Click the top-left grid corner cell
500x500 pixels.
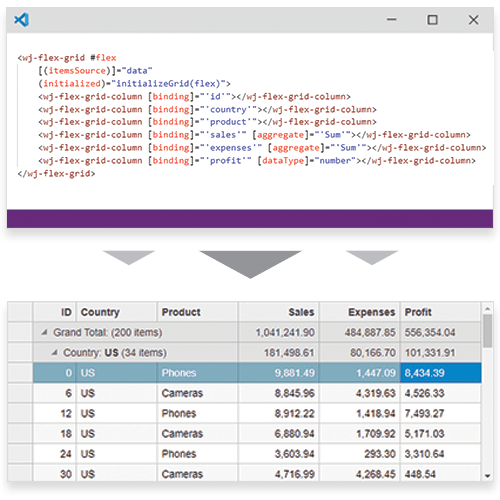tap(20, 312)
